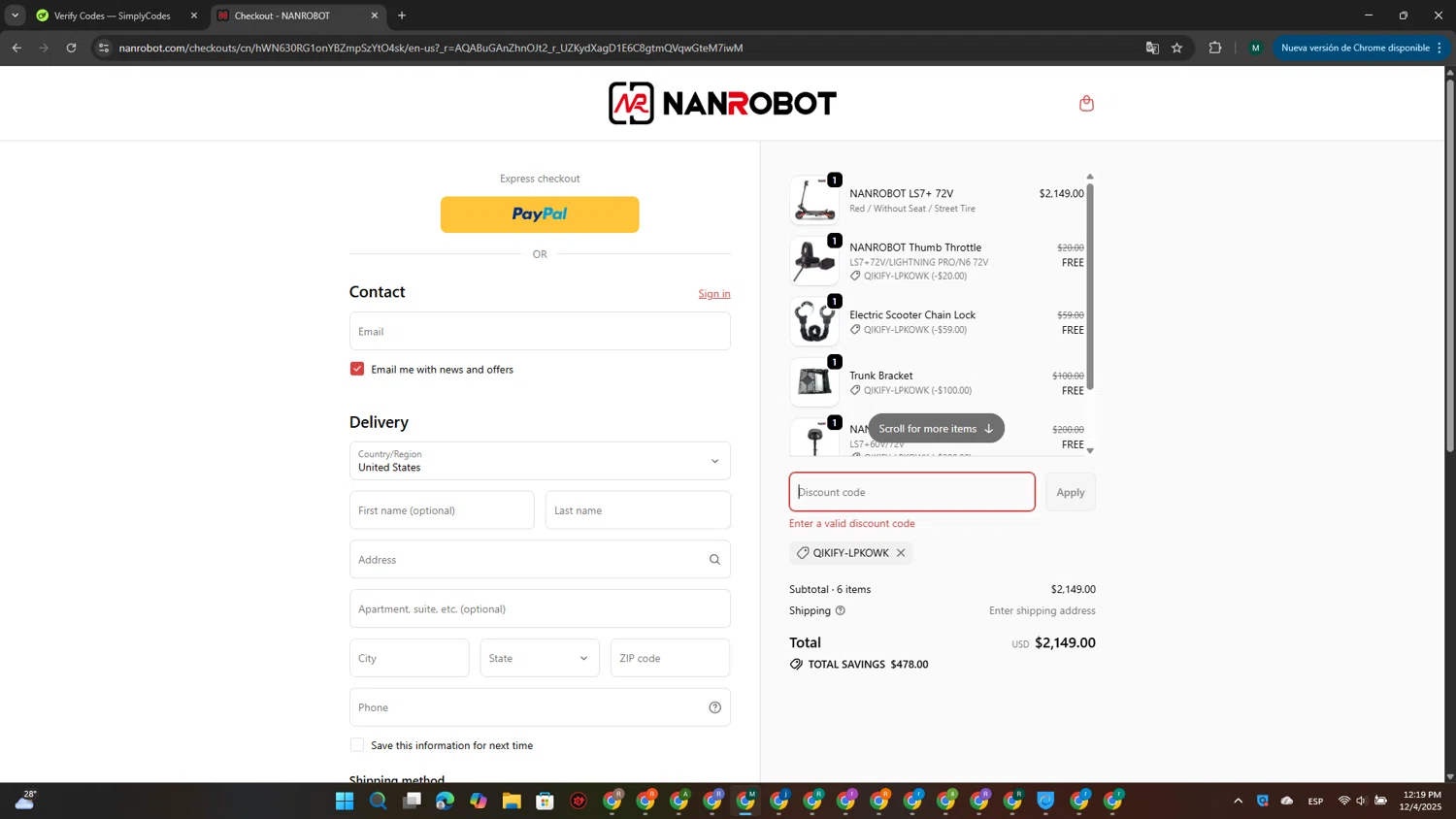This screenshot has height=819, width=1456.
Task: Go back to the previous page
Action: click(17, 48)
